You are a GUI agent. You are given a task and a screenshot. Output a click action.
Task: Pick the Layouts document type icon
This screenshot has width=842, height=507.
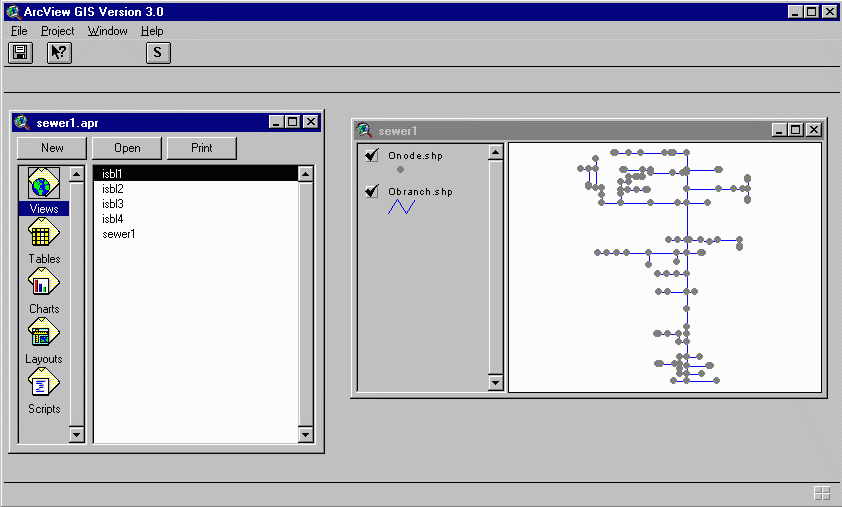[x=43, y=335]
